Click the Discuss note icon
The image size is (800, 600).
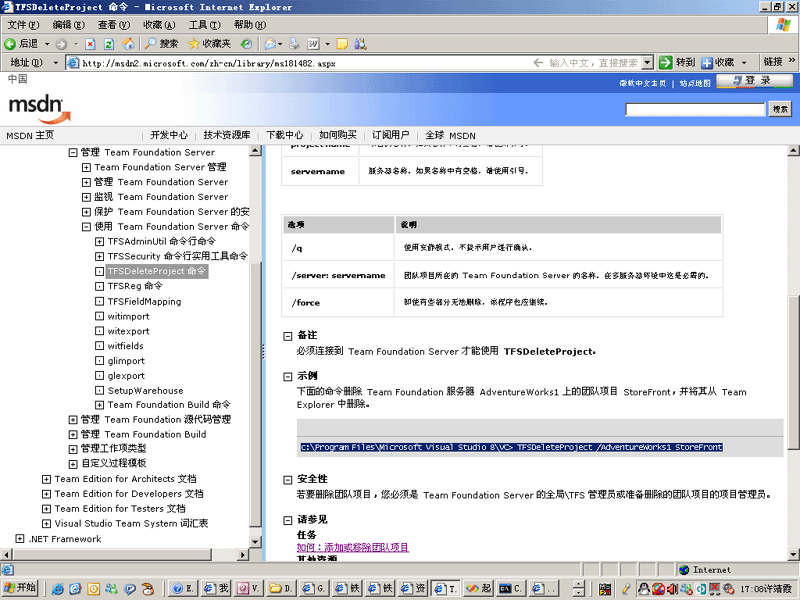[x=342, y=44]
